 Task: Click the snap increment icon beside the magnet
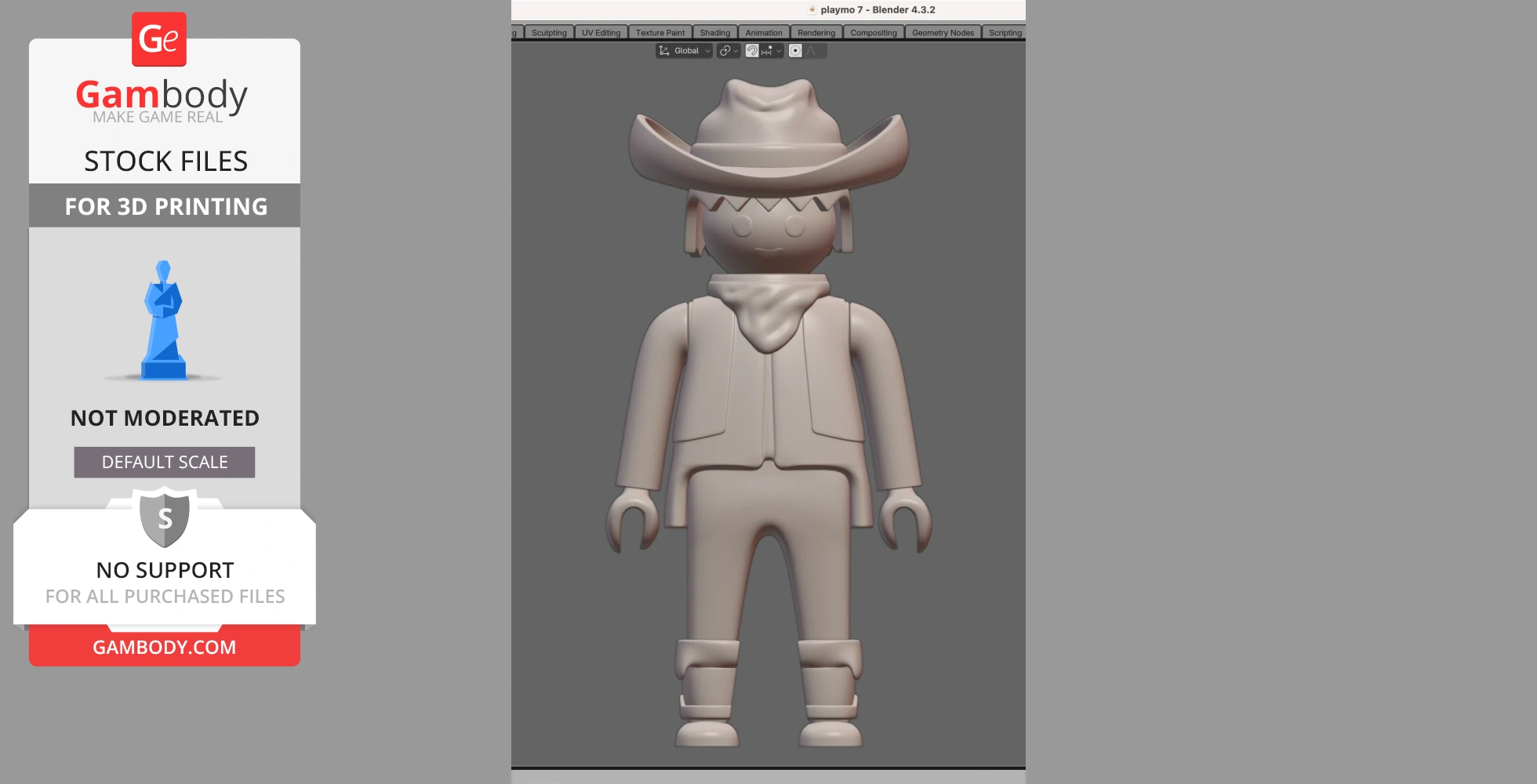766,50
